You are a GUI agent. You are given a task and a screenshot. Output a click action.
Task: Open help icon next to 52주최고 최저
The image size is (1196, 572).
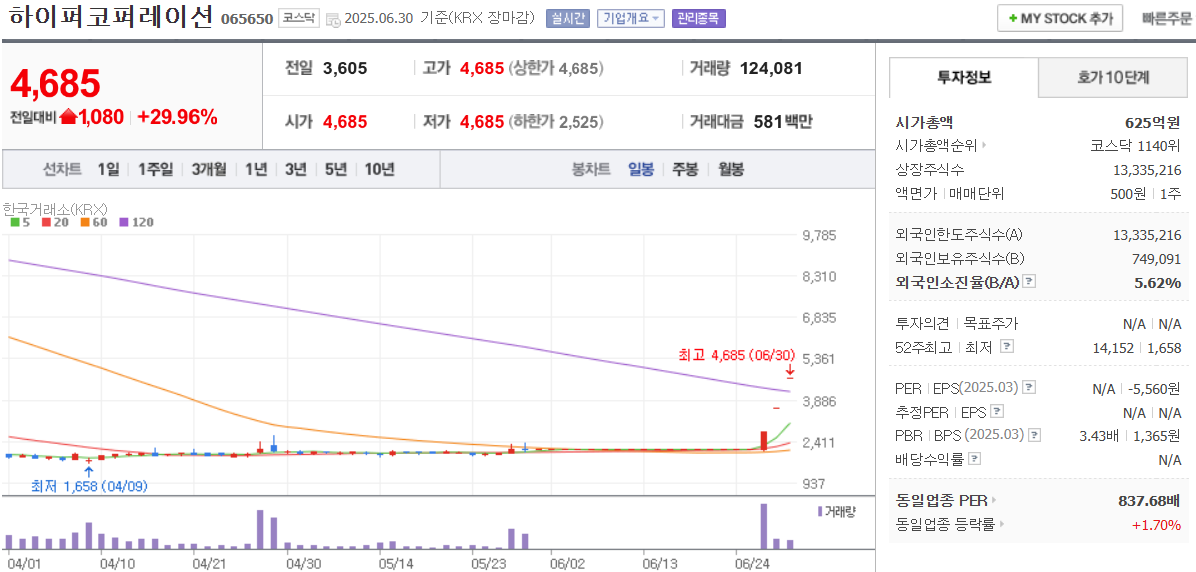tap(1007, 347)
